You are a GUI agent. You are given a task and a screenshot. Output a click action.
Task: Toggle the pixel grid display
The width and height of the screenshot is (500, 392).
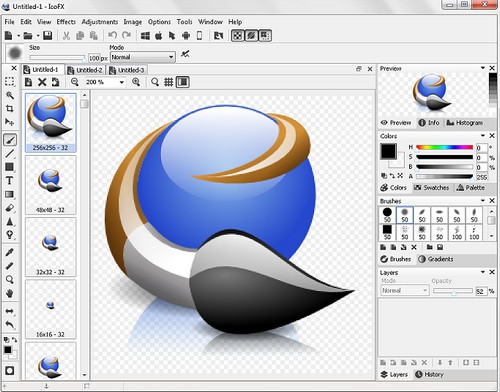click(x=169, y=82)
